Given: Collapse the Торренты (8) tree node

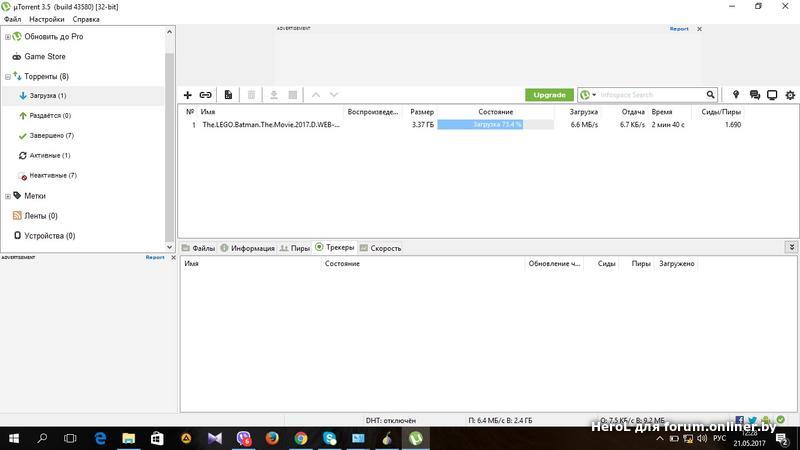Looking at the screenshot, I should 8,77.
